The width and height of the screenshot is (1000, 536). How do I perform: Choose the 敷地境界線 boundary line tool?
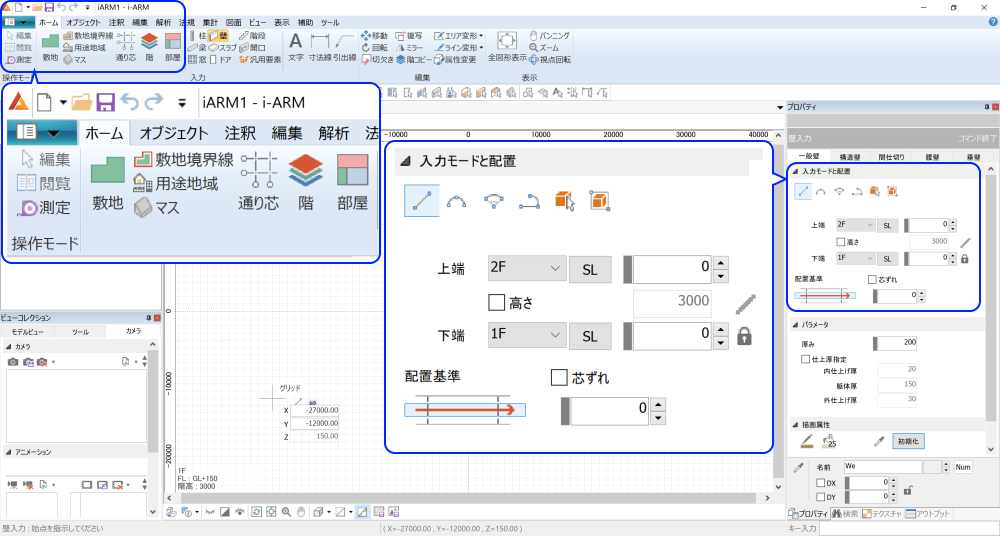[x=88, y=36]
